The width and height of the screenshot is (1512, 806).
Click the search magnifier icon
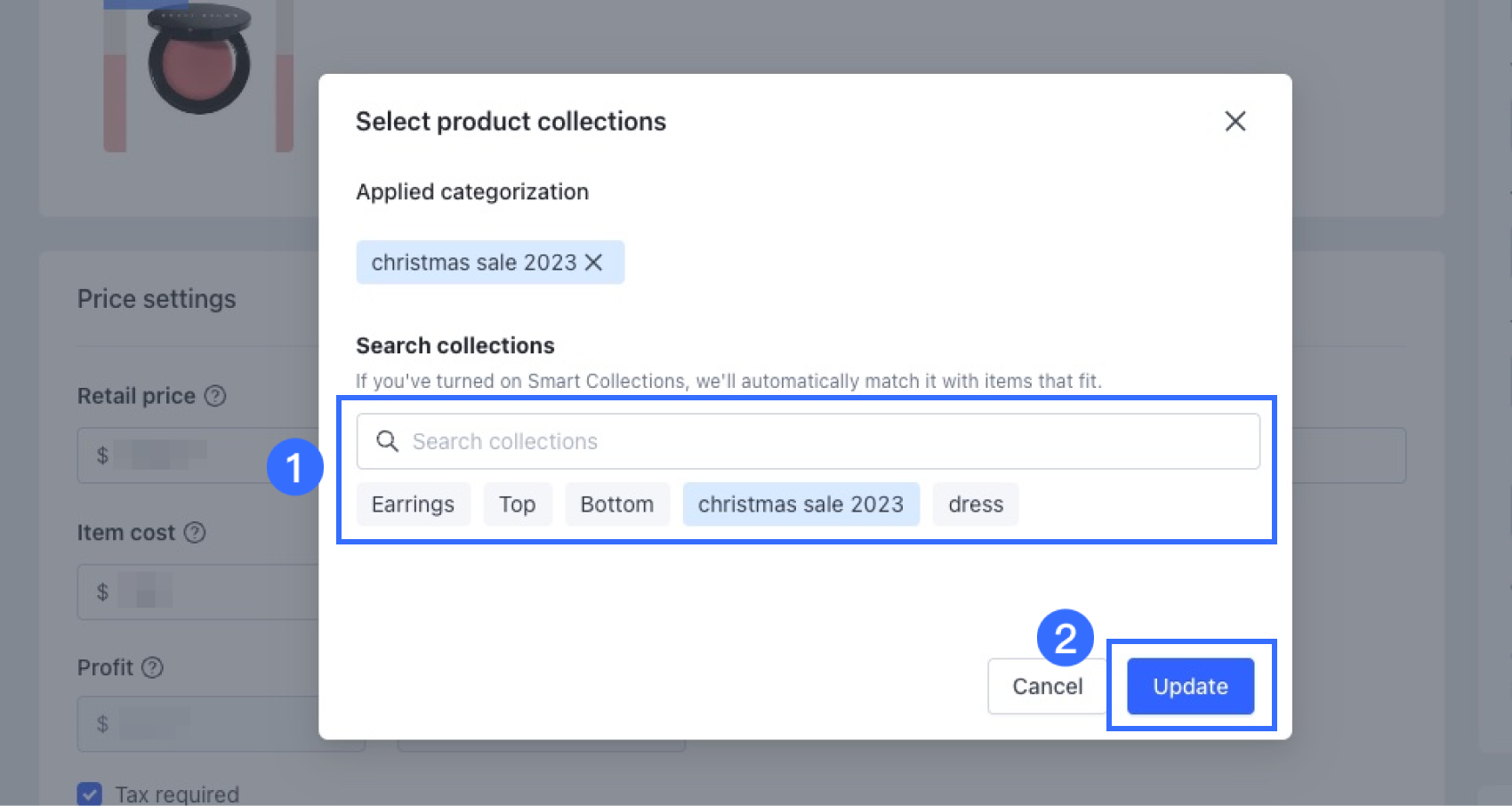387,441
